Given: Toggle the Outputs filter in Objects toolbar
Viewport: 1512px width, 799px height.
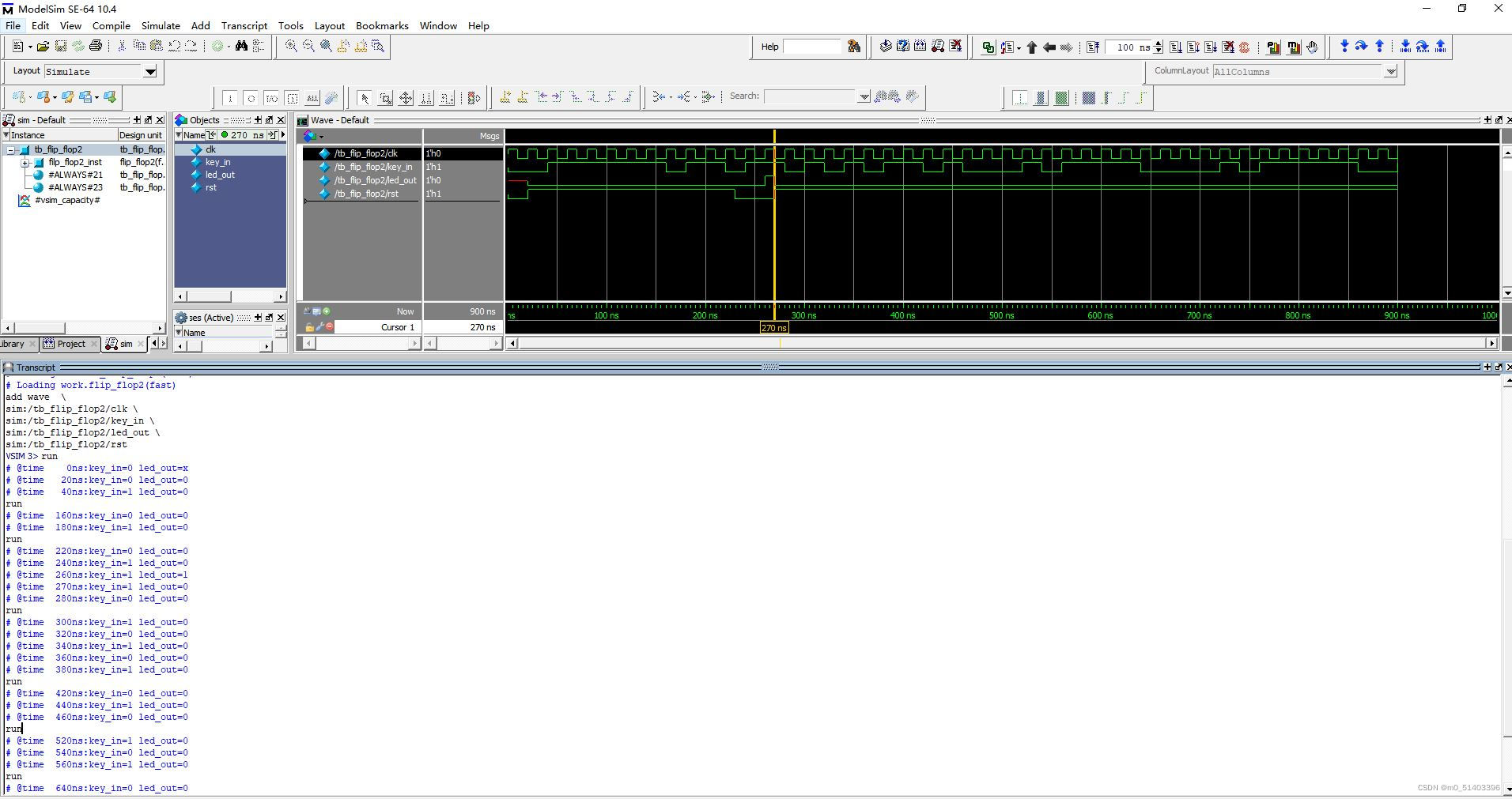Looking at the screenshot, I should pyautogui.click(x=251, y=98).
